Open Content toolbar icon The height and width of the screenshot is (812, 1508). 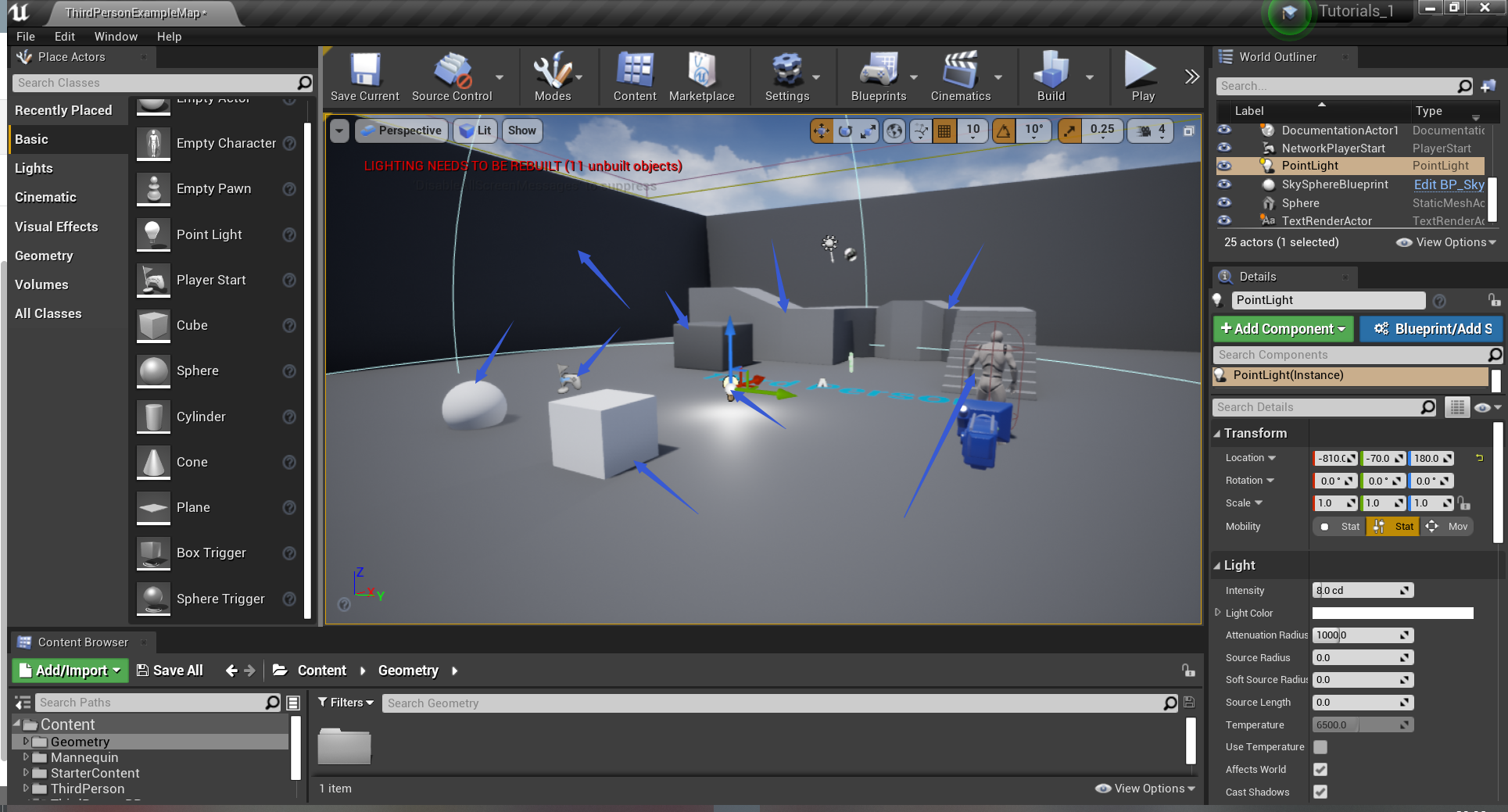tap(635, 77)
